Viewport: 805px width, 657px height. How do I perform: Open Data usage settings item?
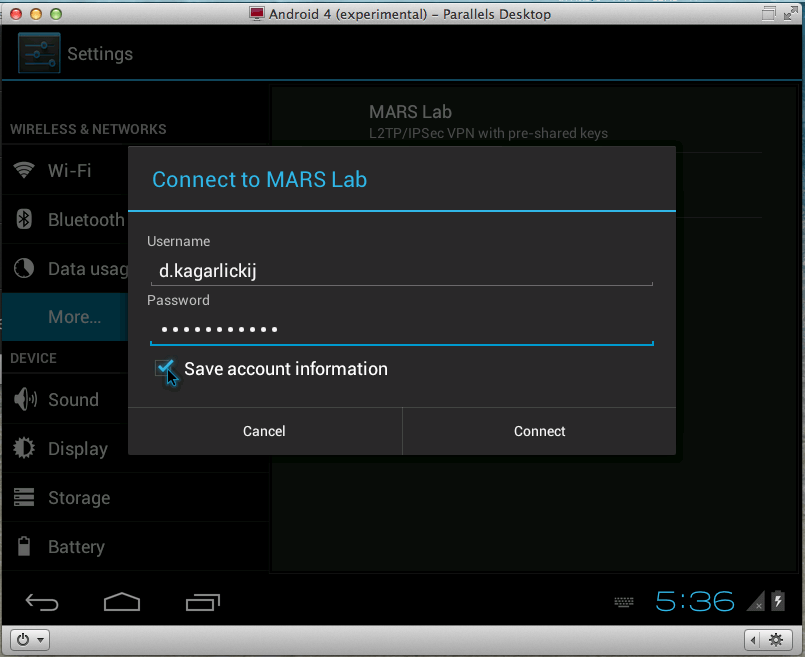(x=65, y=268)
